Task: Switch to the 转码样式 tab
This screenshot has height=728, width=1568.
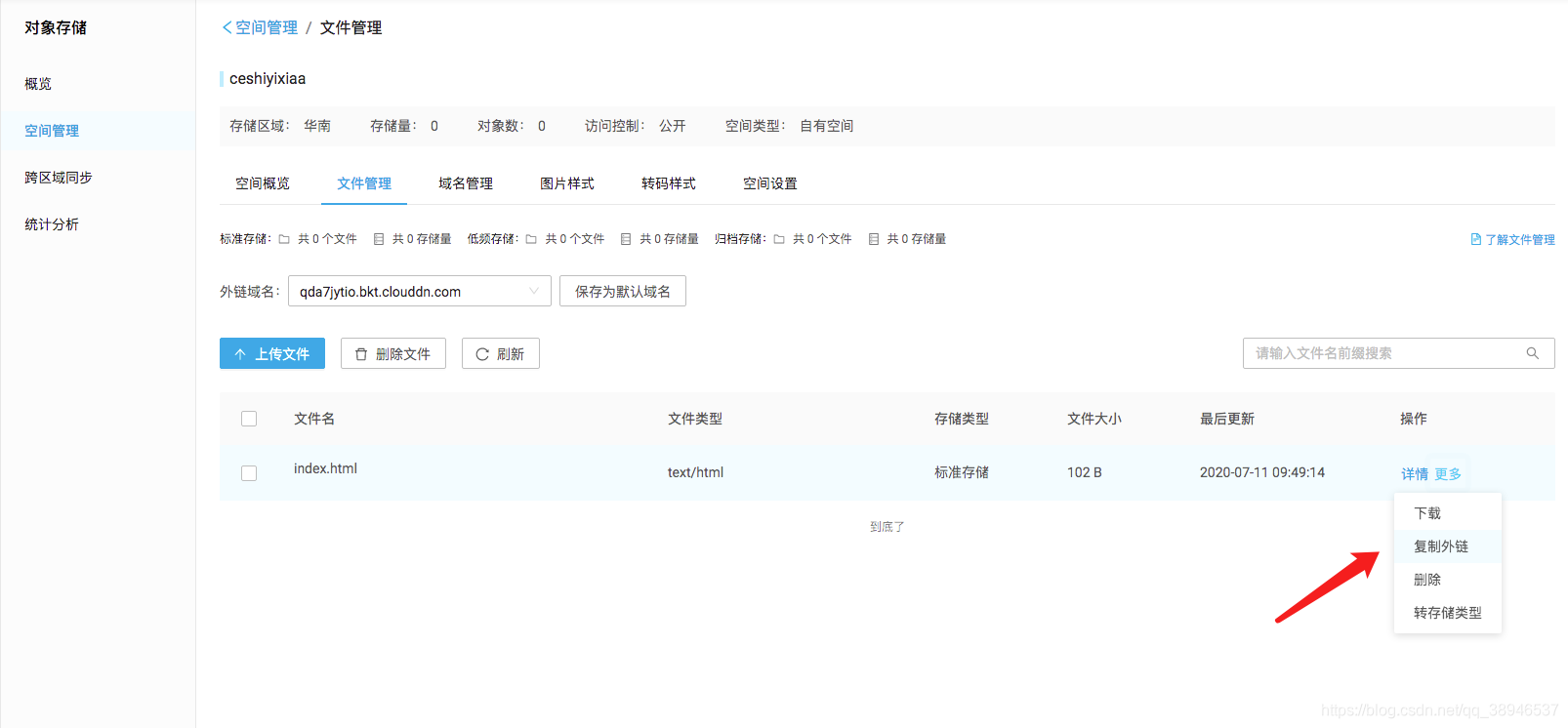Action: 669,183
